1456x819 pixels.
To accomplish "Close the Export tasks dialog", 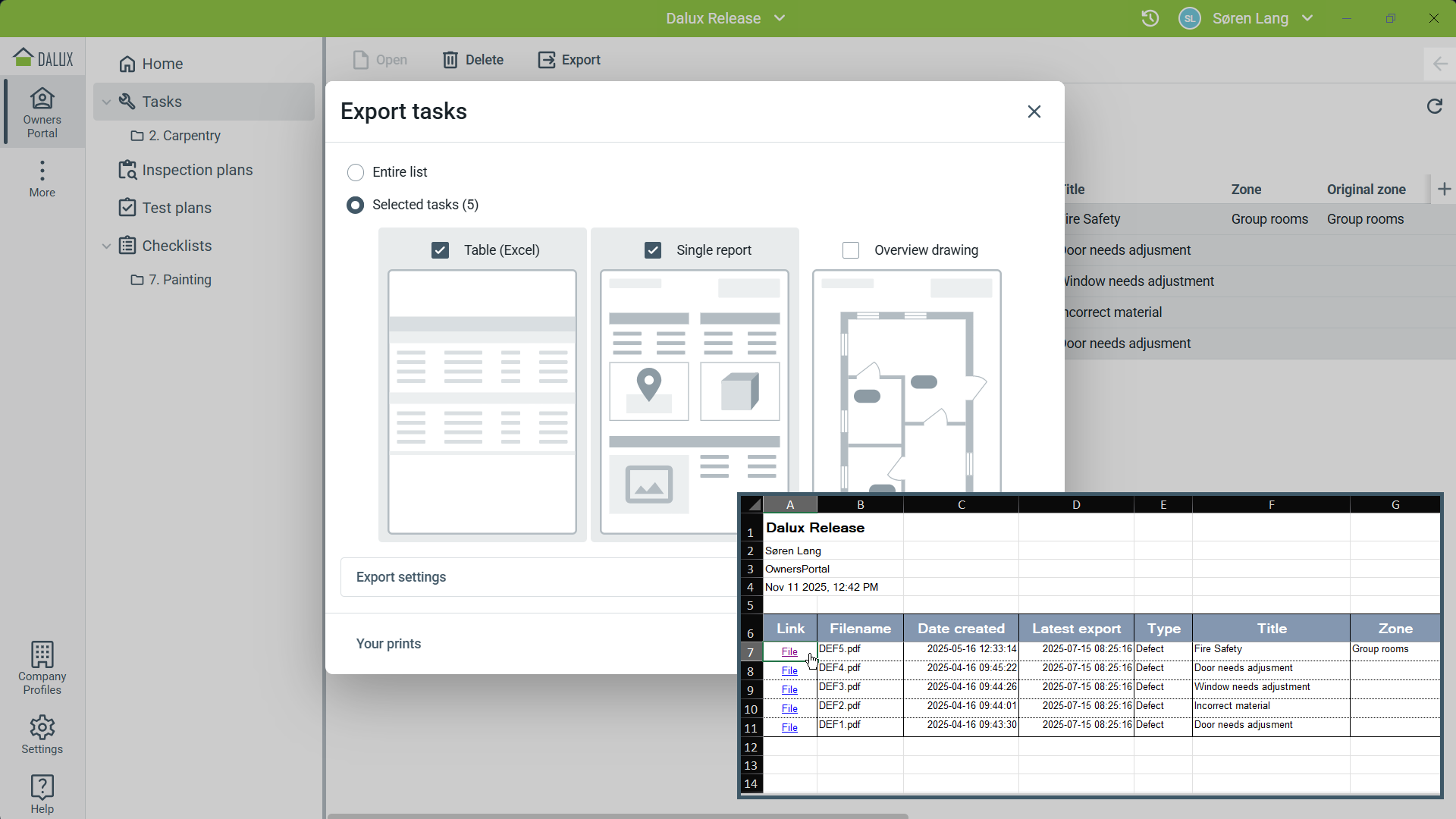I will pyautogui.click(x=1034, y=111).
